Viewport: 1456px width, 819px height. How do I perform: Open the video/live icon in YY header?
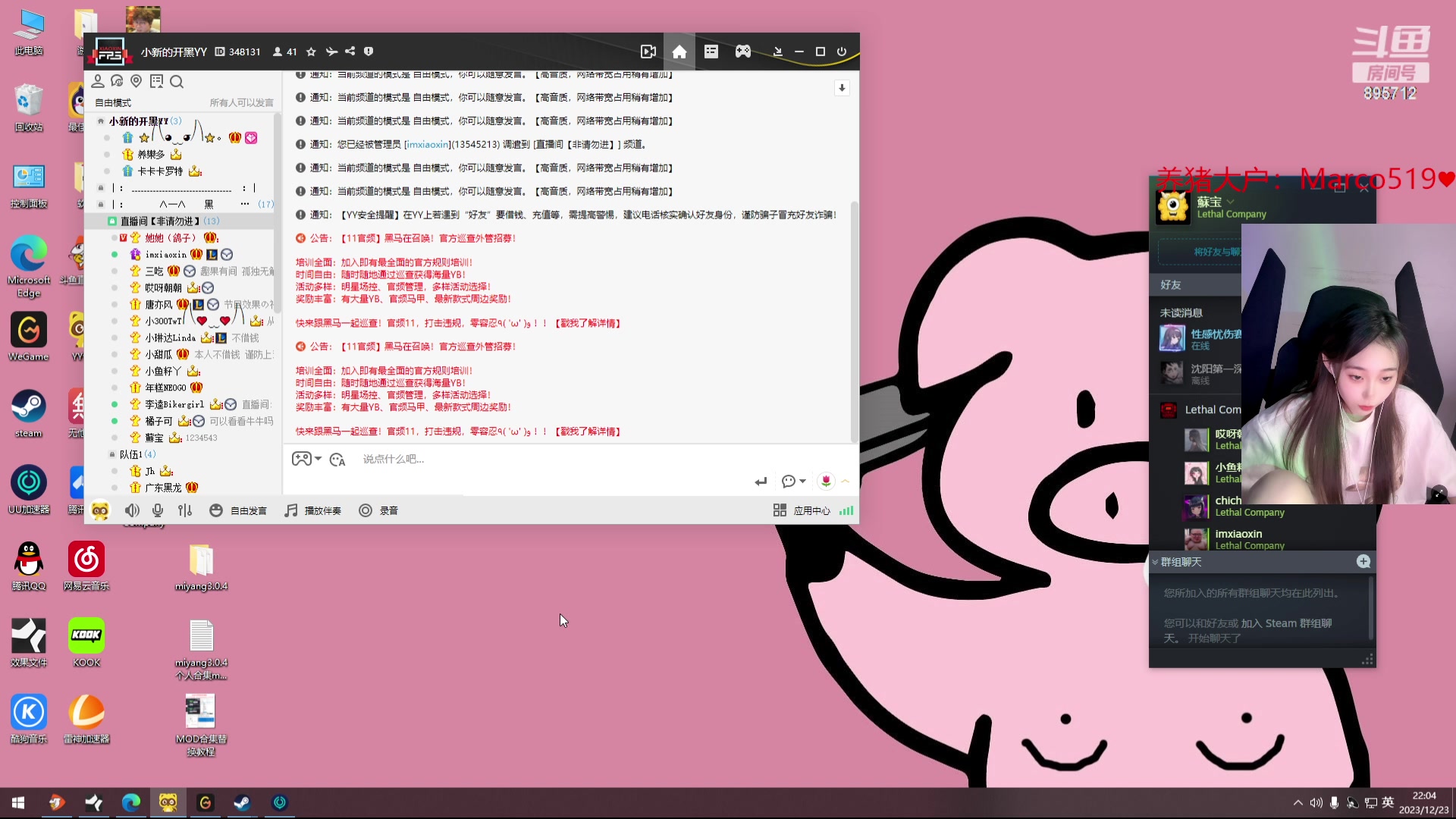(648, 52)
